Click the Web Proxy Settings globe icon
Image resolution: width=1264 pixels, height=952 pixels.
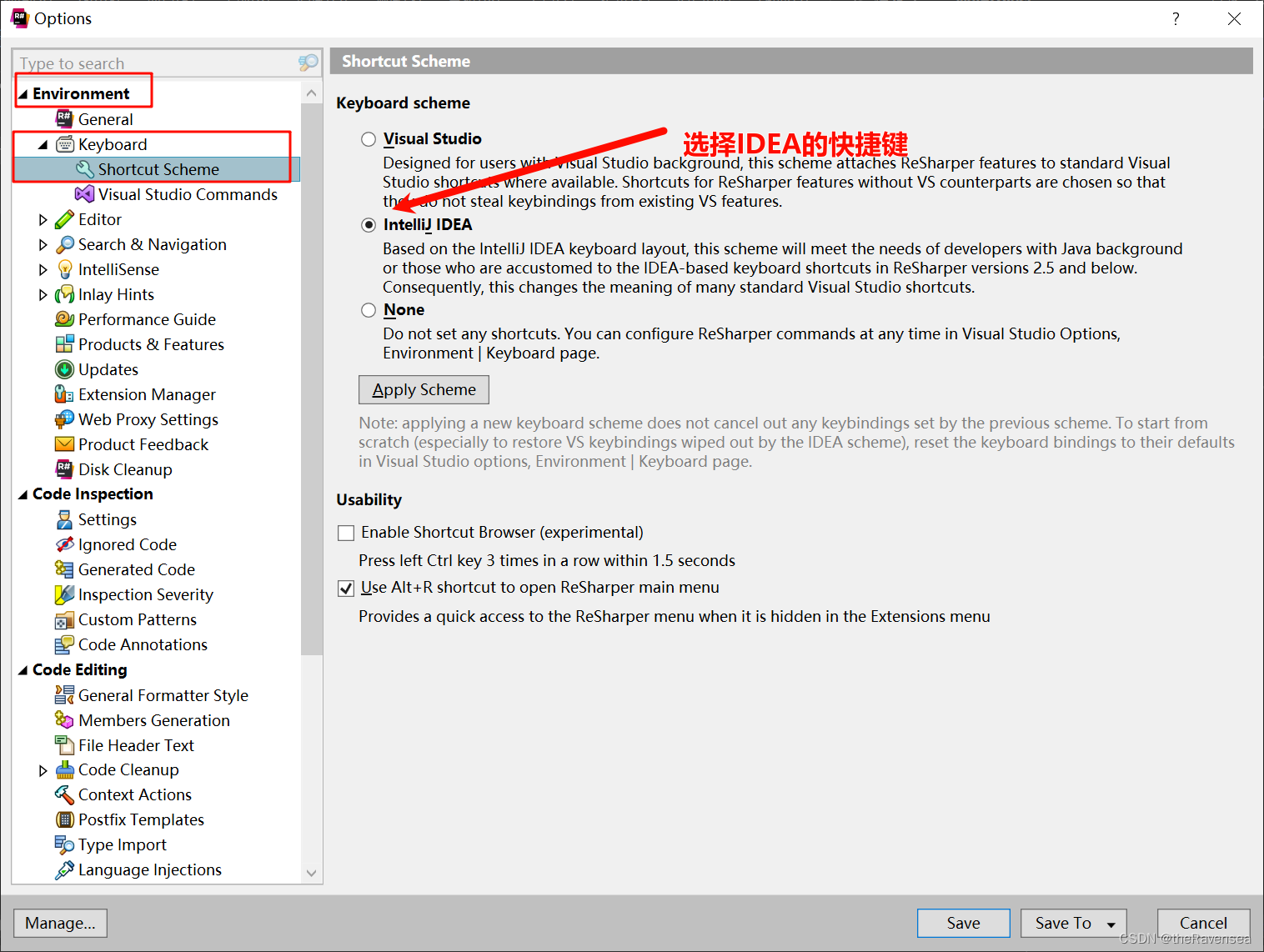pyautogui.click(x=64, y=419)
